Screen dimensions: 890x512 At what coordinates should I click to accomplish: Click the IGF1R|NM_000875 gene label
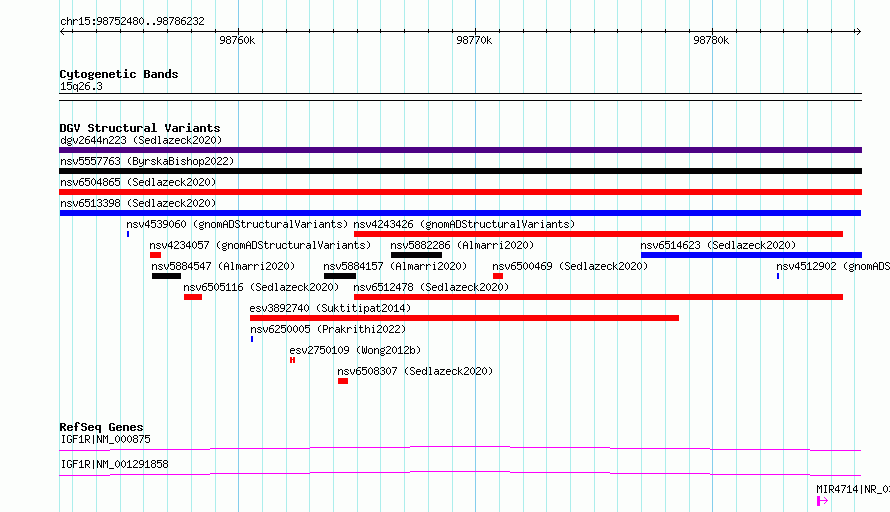pos(106,439)
